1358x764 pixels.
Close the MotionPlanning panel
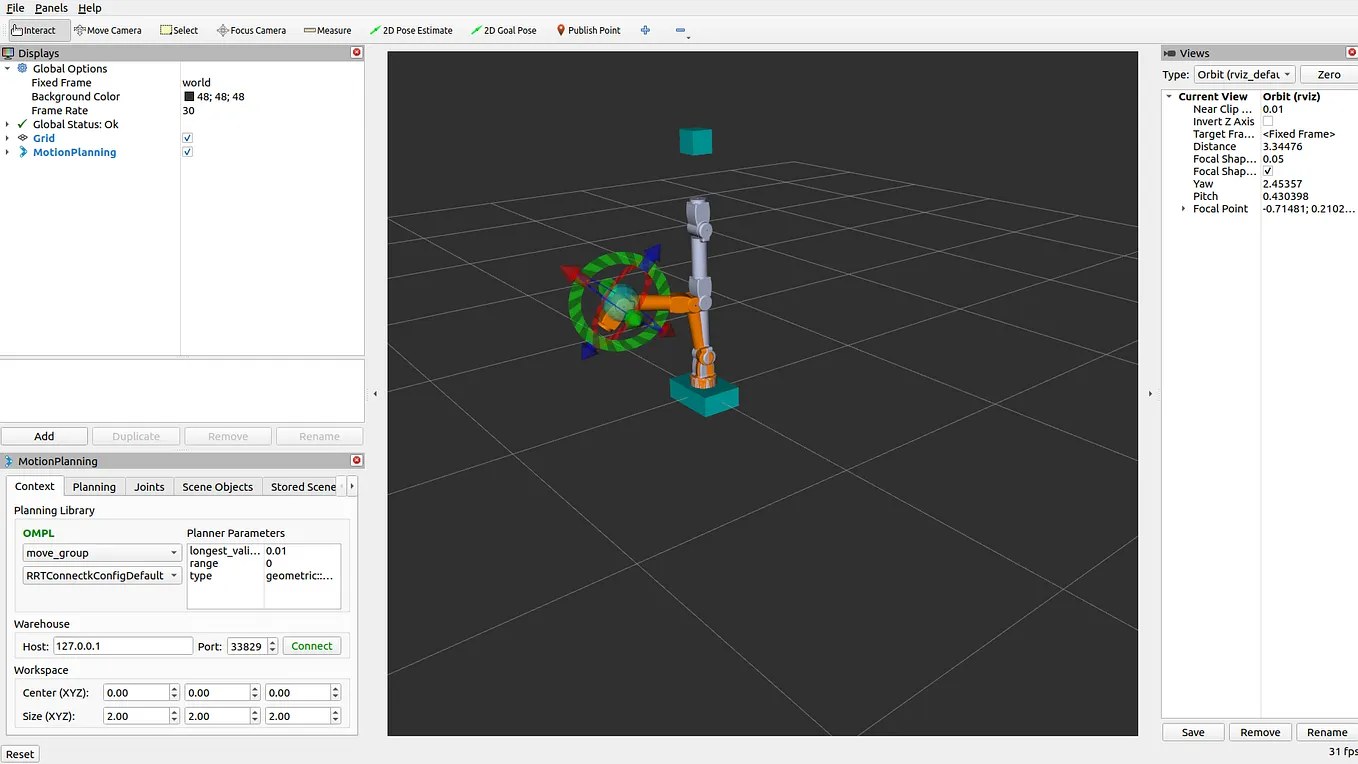357,461
